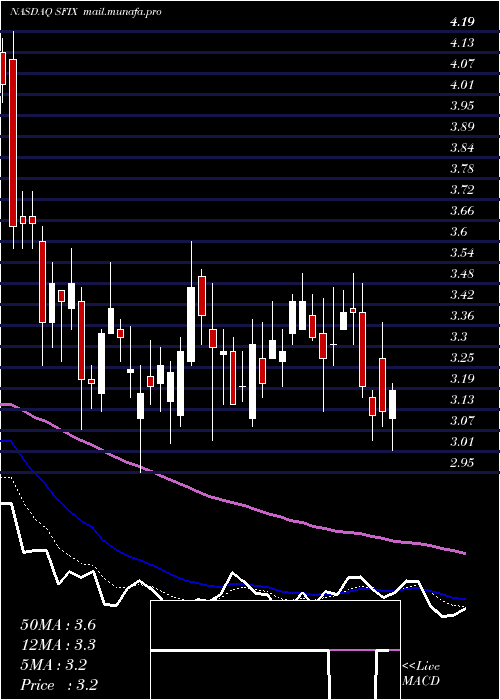Image resolution: width=500 pixels, height=700 pixels.
Task: Click the last white candlestick on the right
Action: point(392,404)
